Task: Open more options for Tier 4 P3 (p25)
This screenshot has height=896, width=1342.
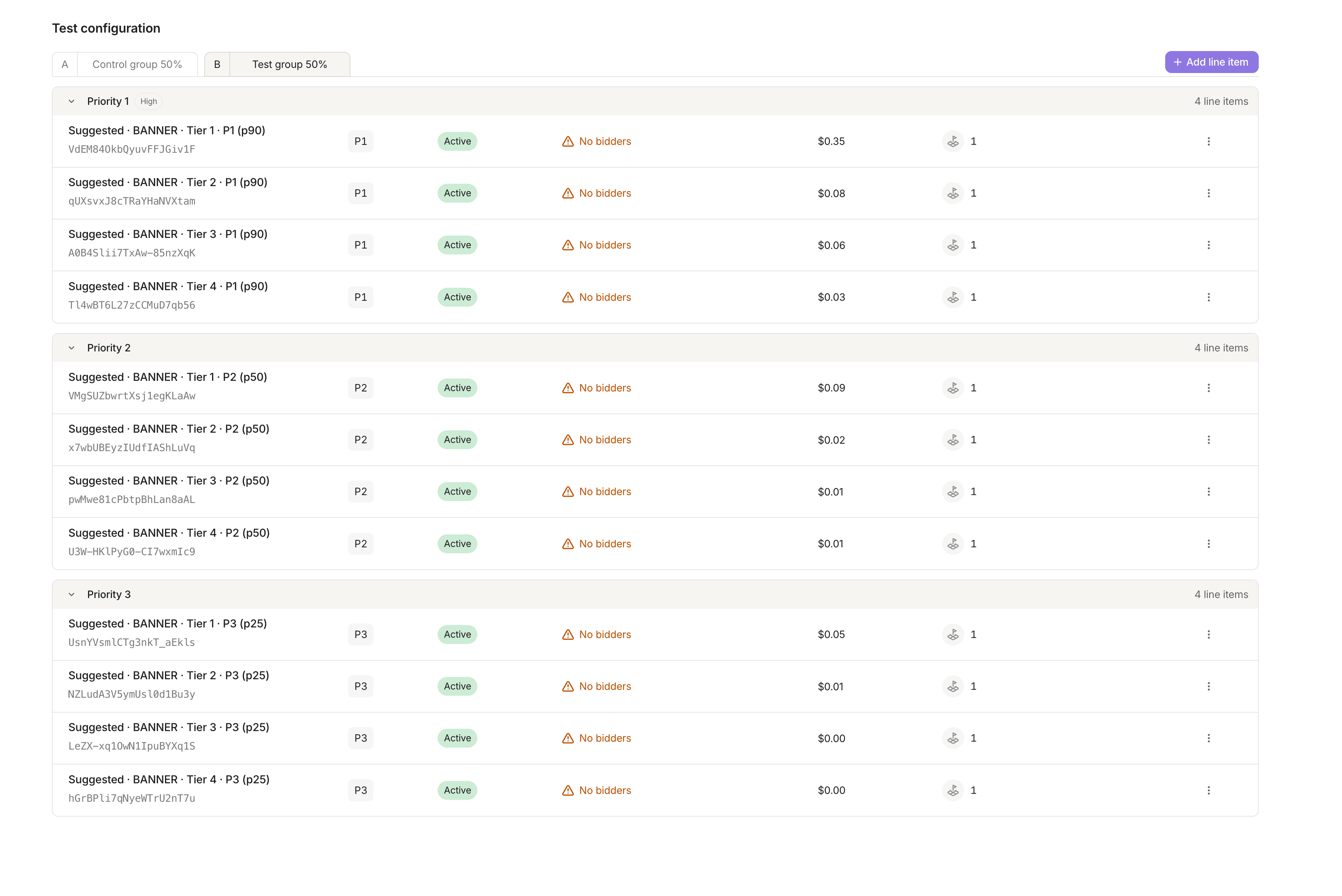Action: (1208, 790)
